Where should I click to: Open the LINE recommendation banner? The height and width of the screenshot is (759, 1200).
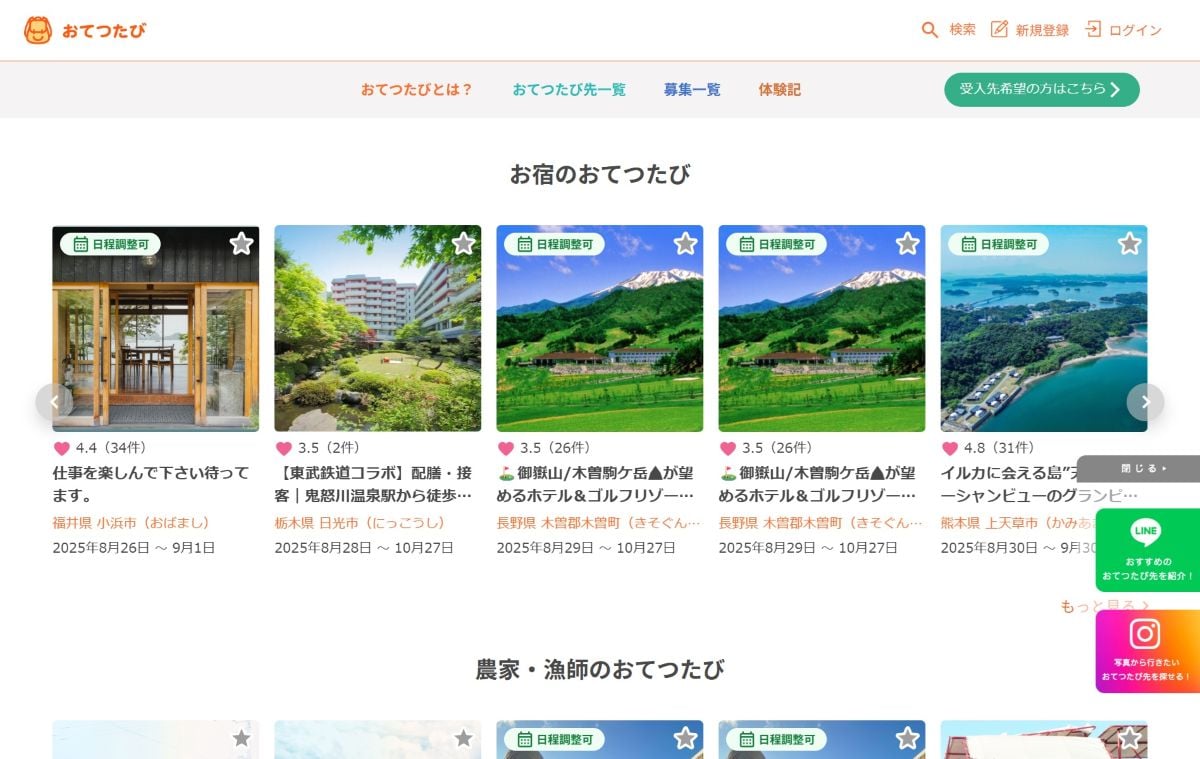[x=1146, y=549]
